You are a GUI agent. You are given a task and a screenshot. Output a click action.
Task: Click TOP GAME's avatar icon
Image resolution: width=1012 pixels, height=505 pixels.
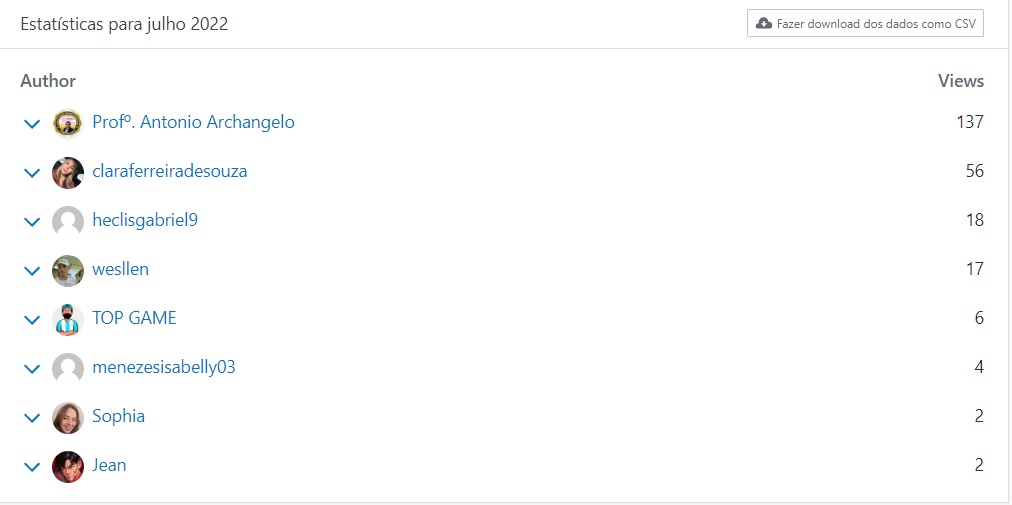[67, 319]
